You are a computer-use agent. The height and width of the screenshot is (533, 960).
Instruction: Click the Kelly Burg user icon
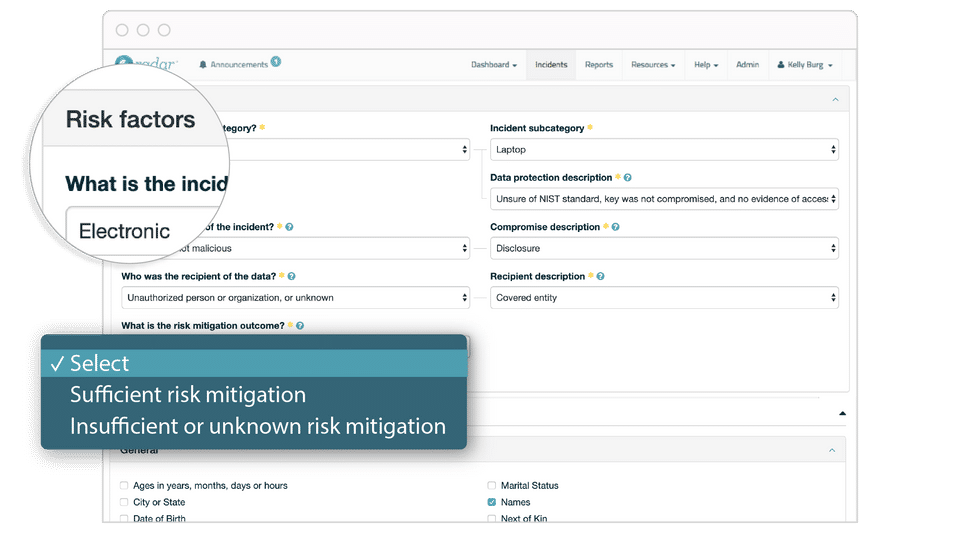tap(781, 64)
